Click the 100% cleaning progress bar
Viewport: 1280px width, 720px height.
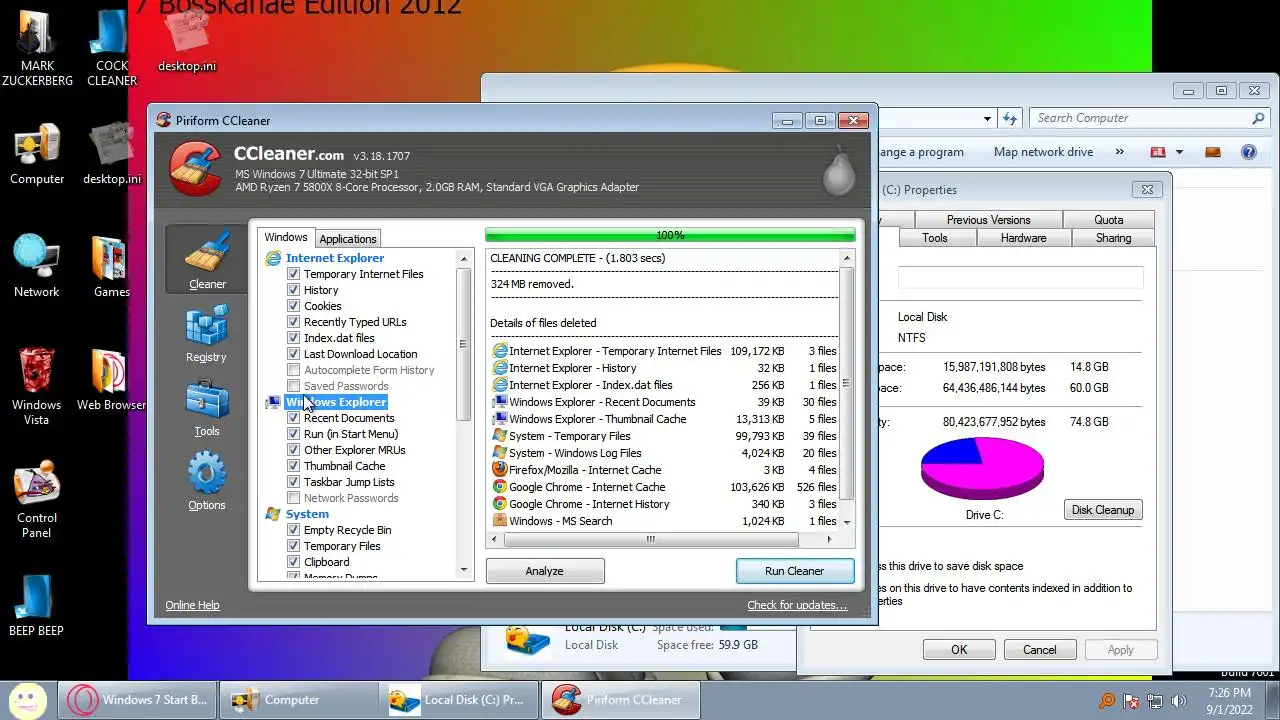click(x=670, y=235)
